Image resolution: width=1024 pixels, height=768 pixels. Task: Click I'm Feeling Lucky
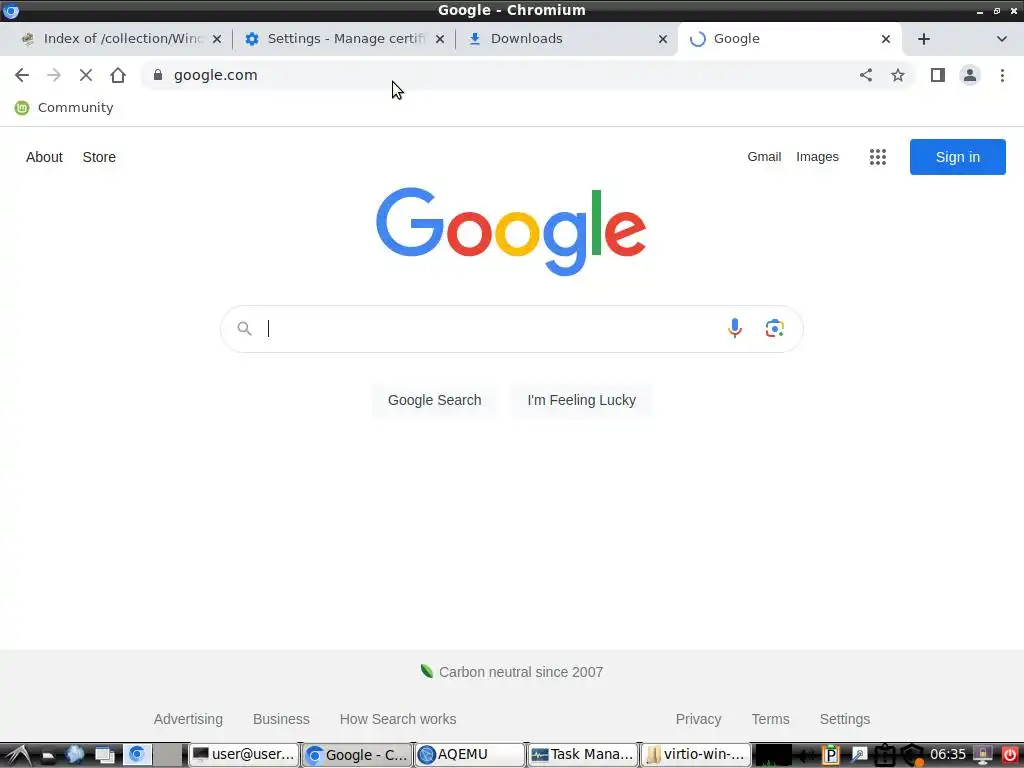pyautogui.click(x=581, y=400)
